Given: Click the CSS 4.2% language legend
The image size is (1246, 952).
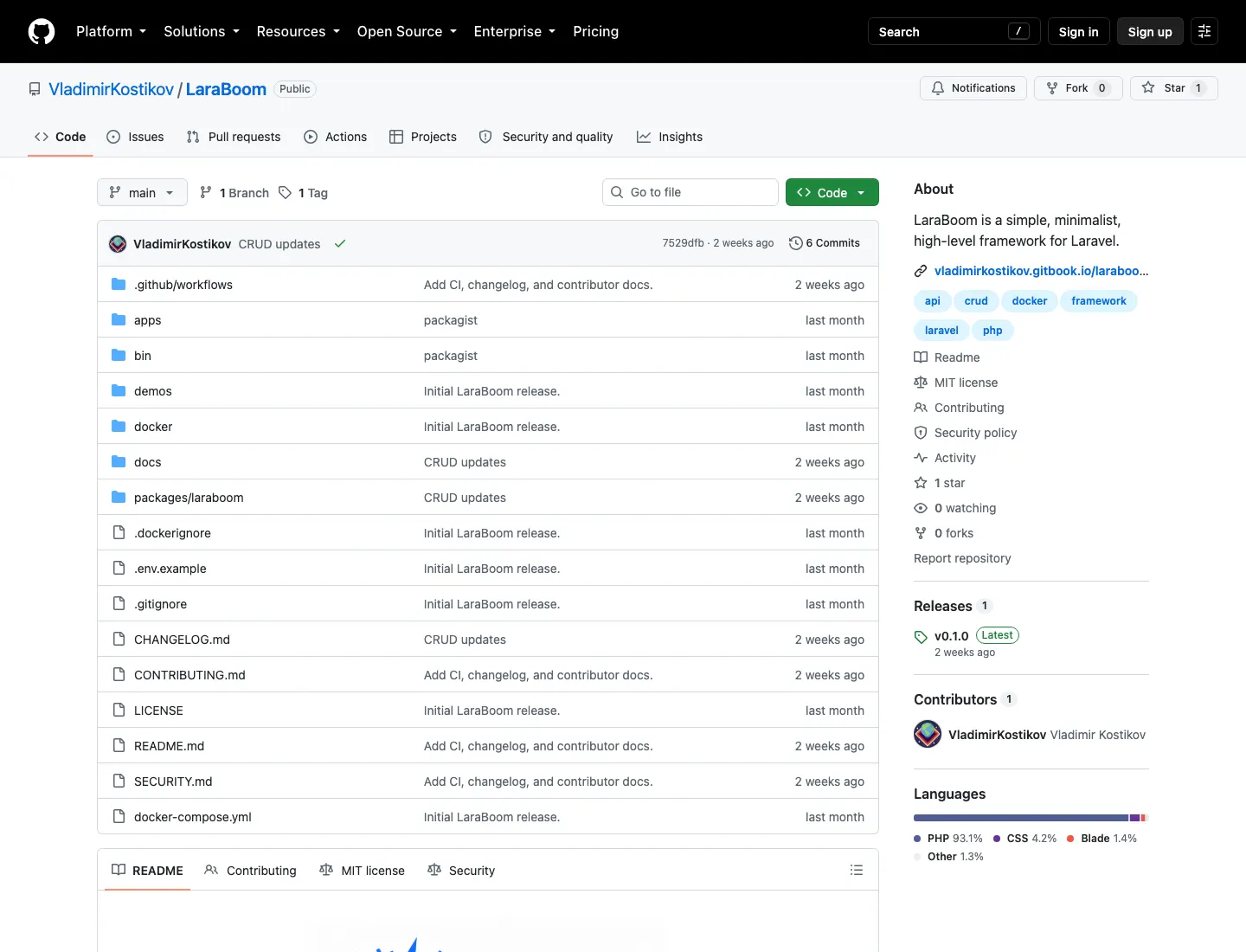Looking at the screenshot, I should 1025,838.
